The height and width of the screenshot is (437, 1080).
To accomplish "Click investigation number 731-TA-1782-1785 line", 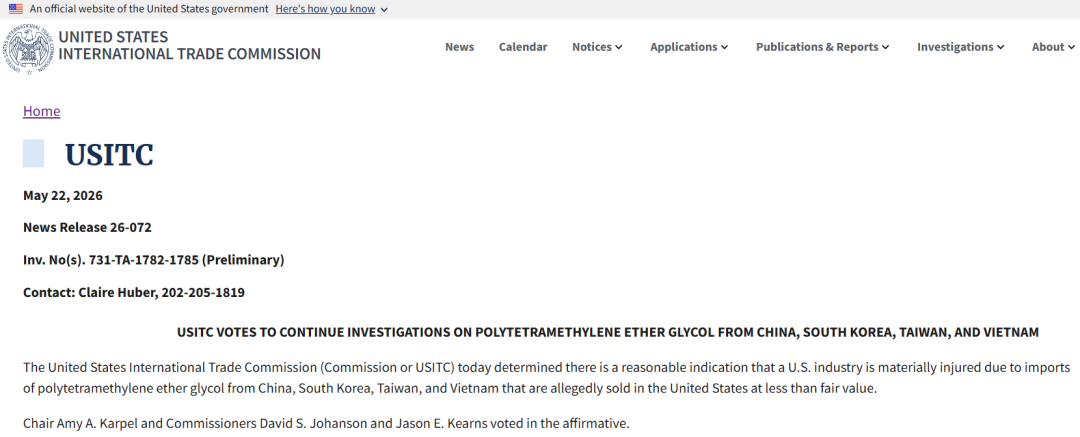I will click(x=154, y=260).
